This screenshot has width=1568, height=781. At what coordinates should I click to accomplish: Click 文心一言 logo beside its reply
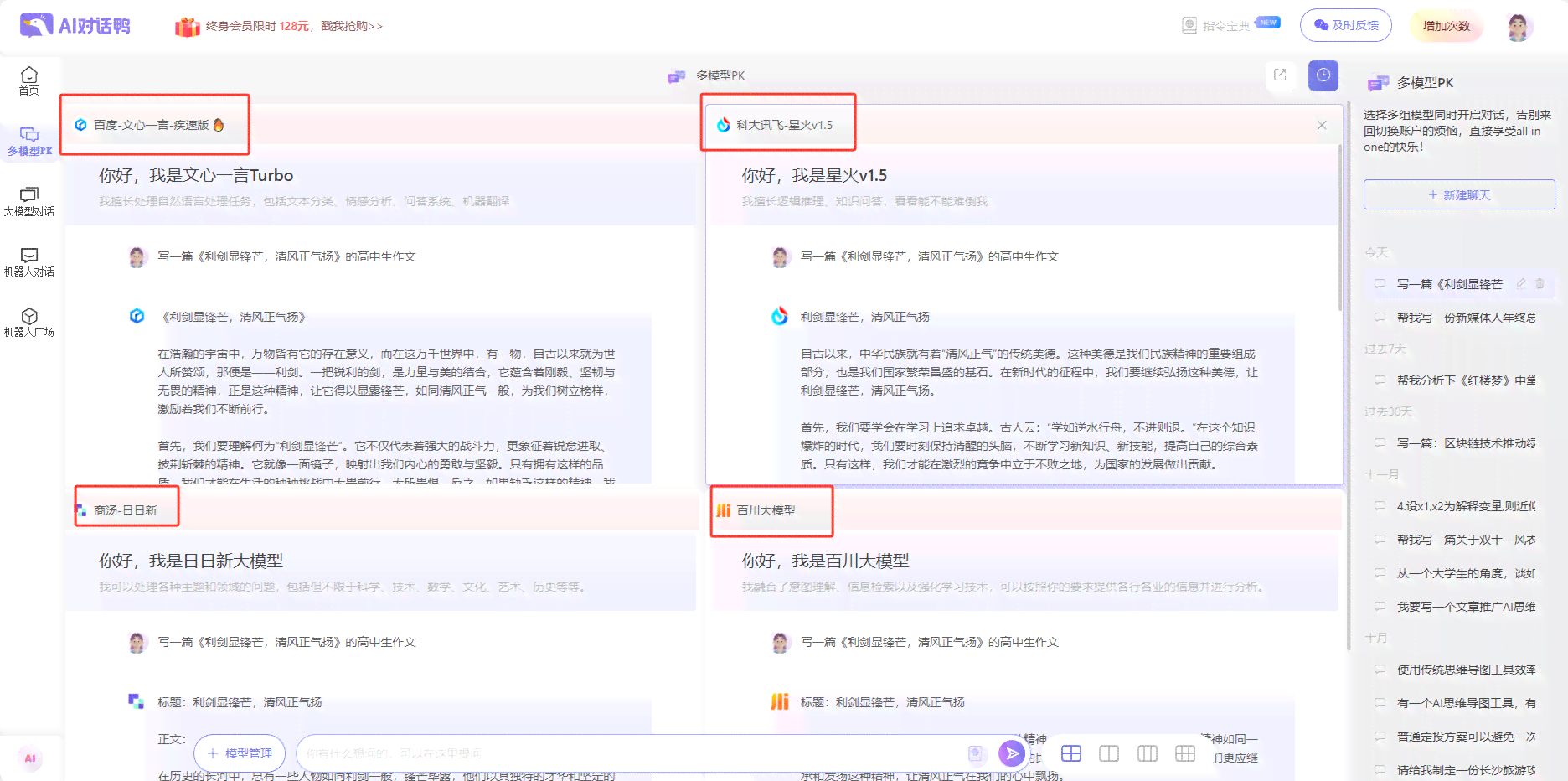[137, 316]
